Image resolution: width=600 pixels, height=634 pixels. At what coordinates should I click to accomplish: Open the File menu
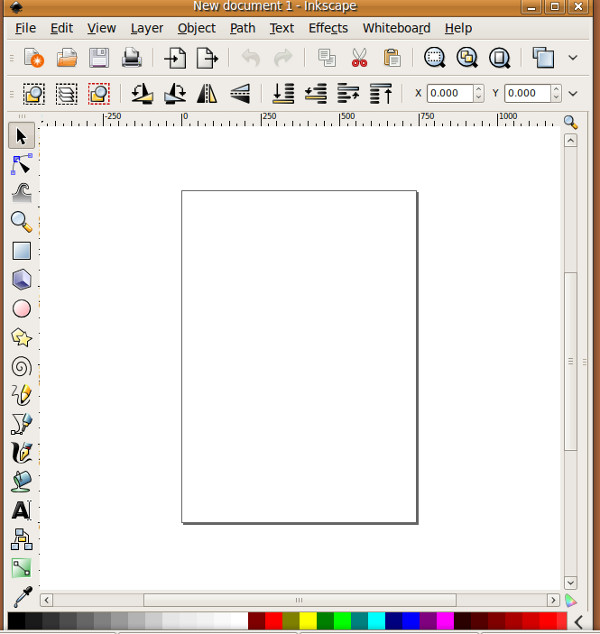point(25,28)
